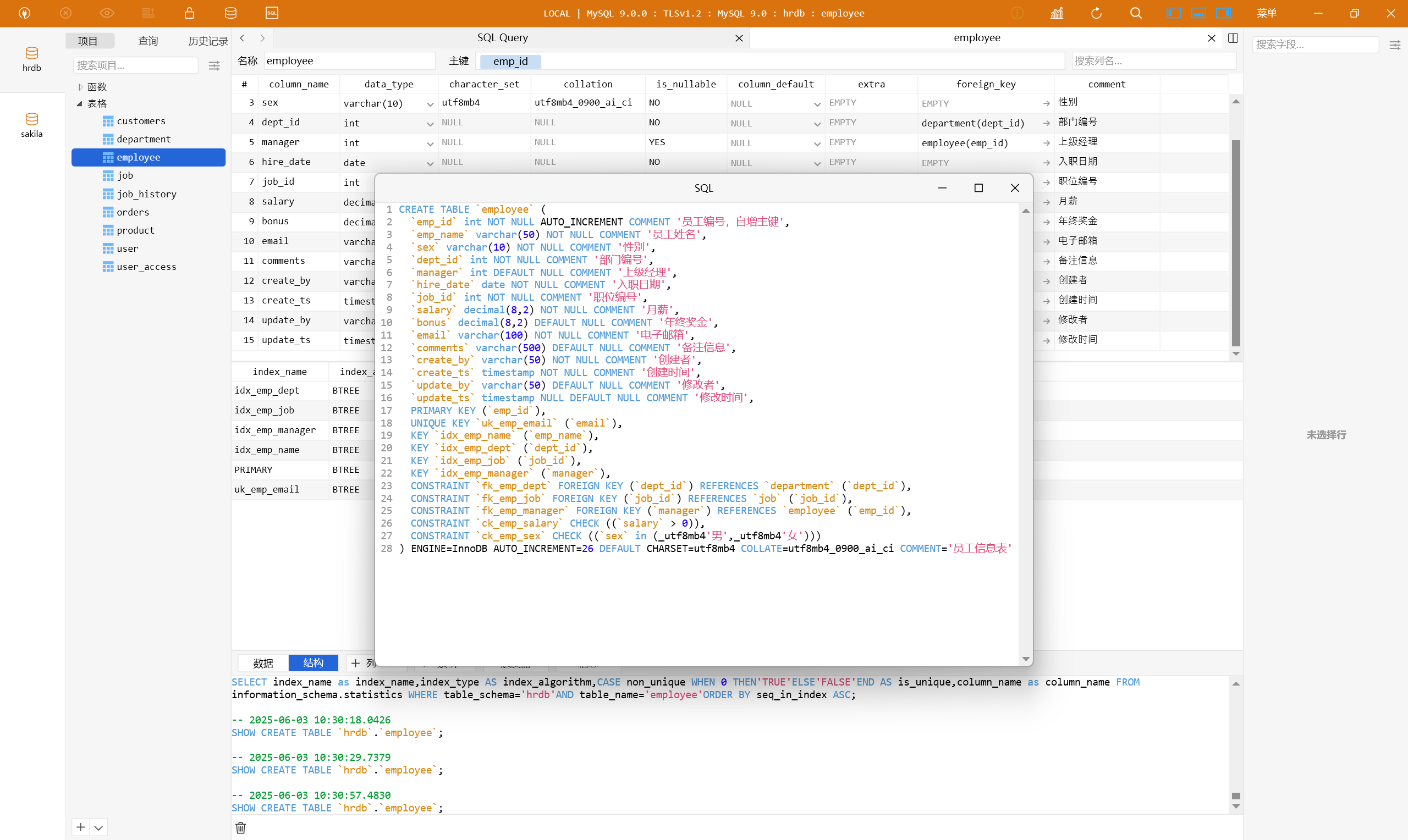Click the trash icon below SQL log
The height and width of the screenshot is (840, 1408).
pos(240,827)
